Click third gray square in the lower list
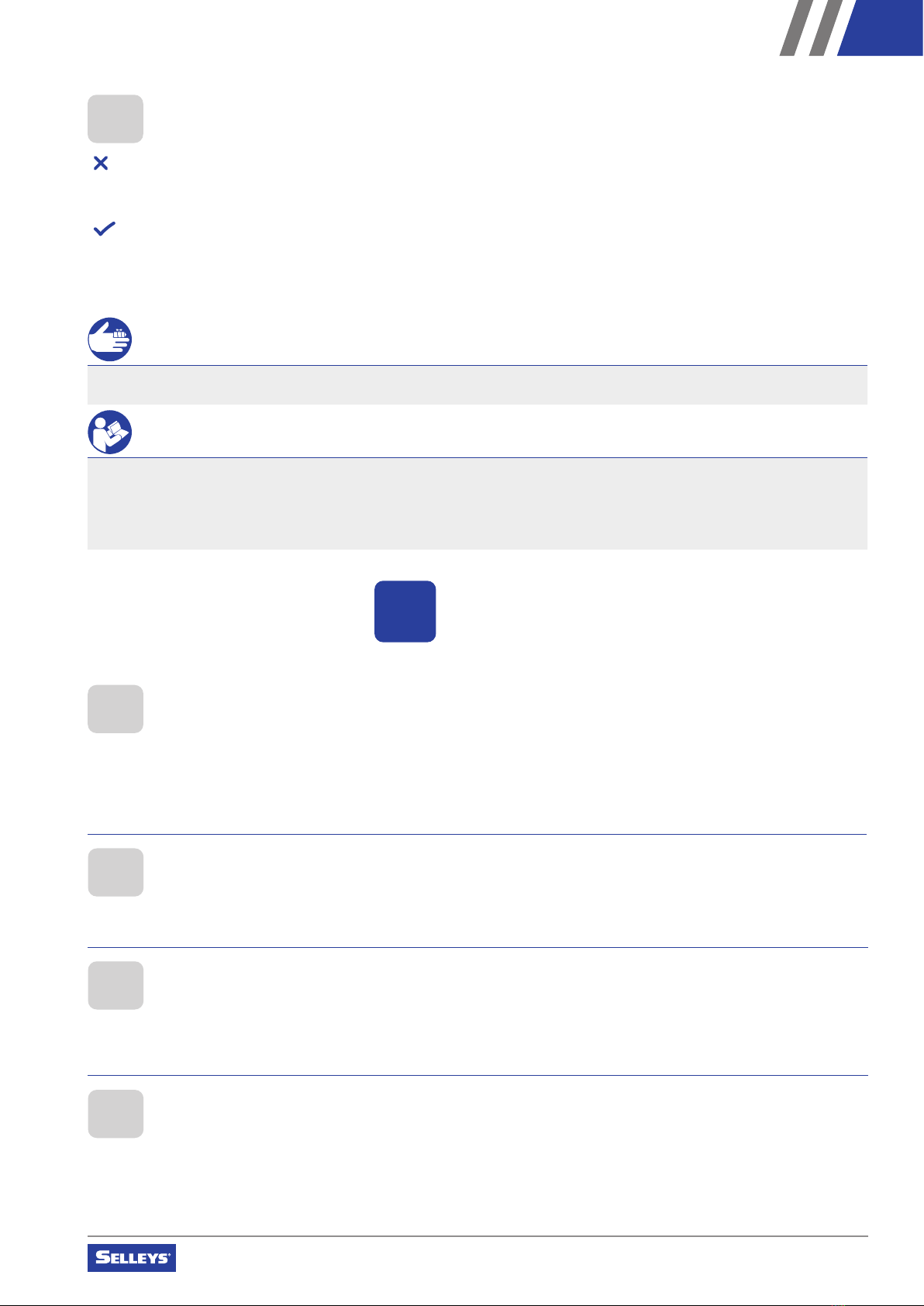This screenshot has width=924, height=1306. [115, 985]
